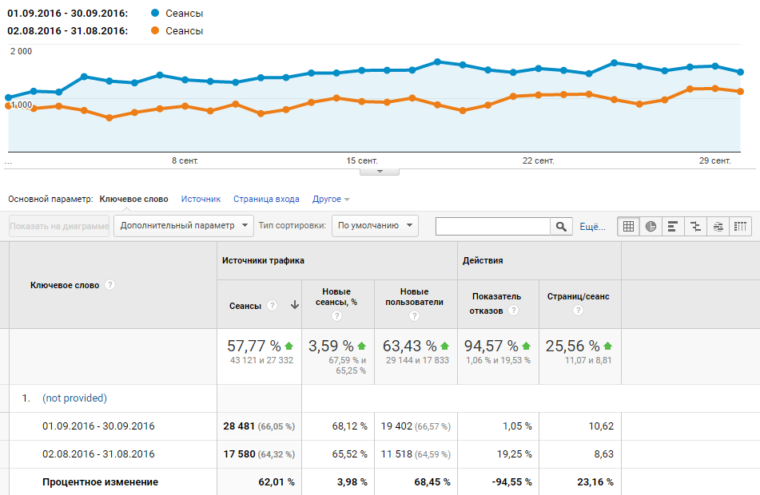Open help icon next to Сеансы header
Screen dimensions: 760x495
pyautogui.click(x=272, y=305)
